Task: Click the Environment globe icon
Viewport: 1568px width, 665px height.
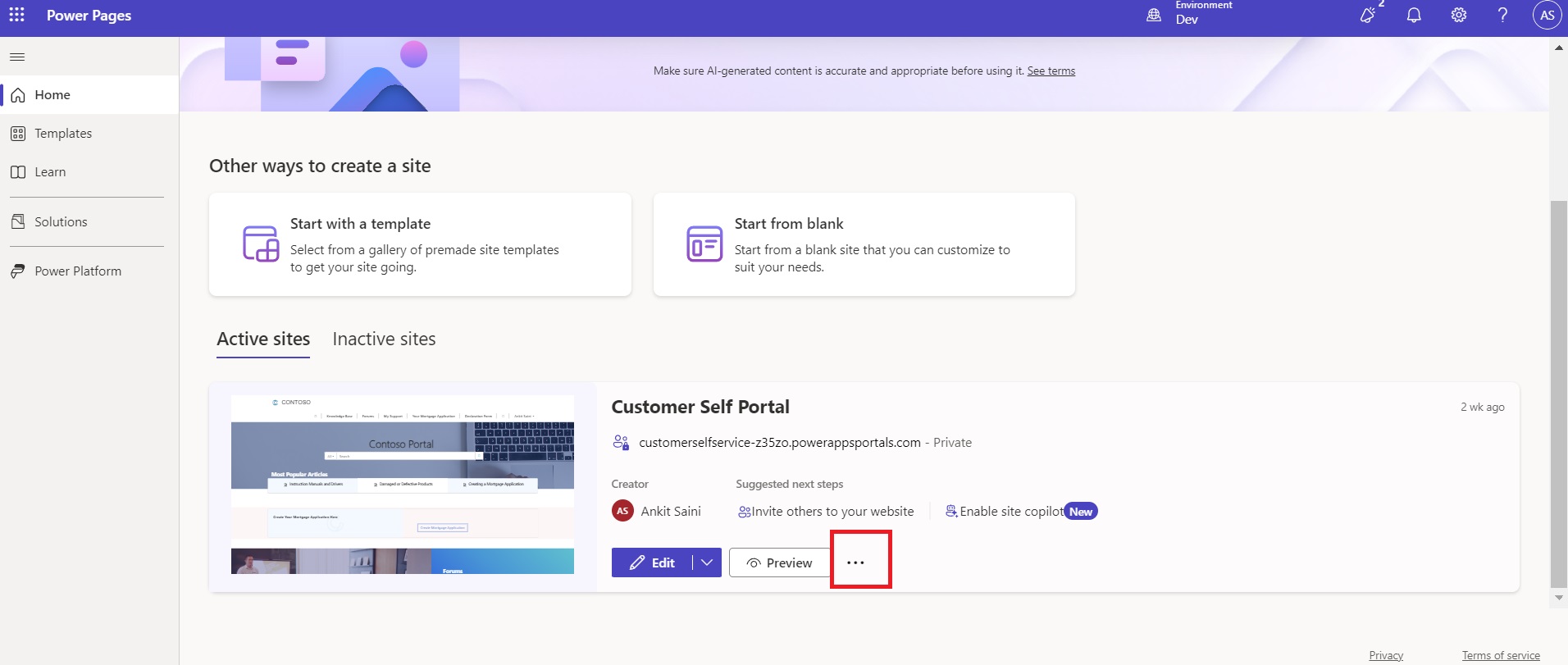Action: point(1154,15)
